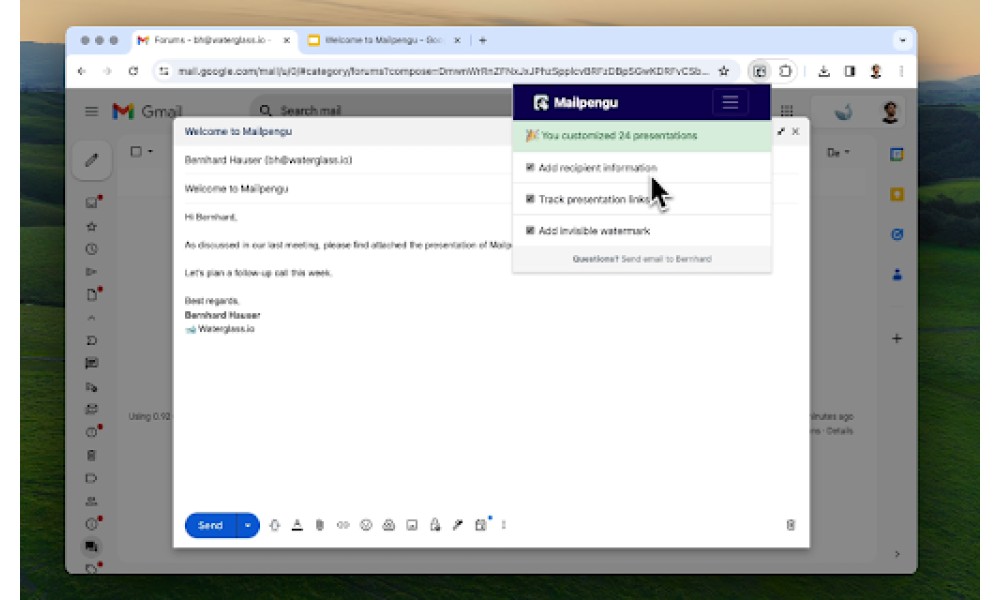The width and height of the screenshot is (1000, 600).
Task: Open Google apps grid icon
Action: [x=787, y=111]
